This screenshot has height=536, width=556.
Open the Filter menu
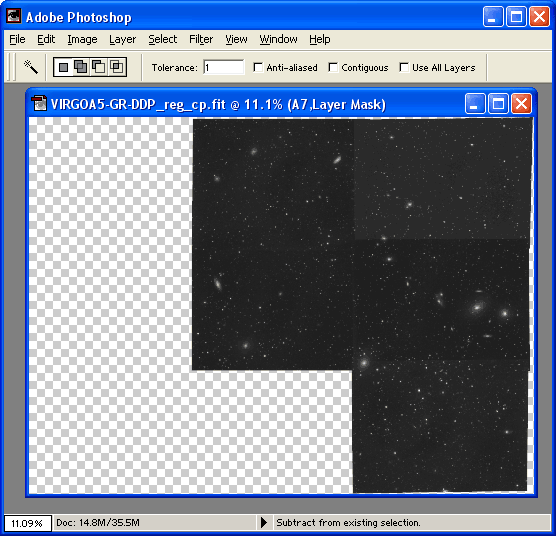click(201, 39)
